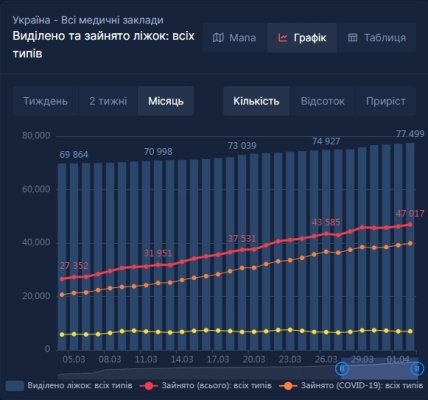Image resolution: width=428 pixels, height=400 pixels.
Task: Click the last blue bar labeled 77 499
Action: (x=410, y=247)
